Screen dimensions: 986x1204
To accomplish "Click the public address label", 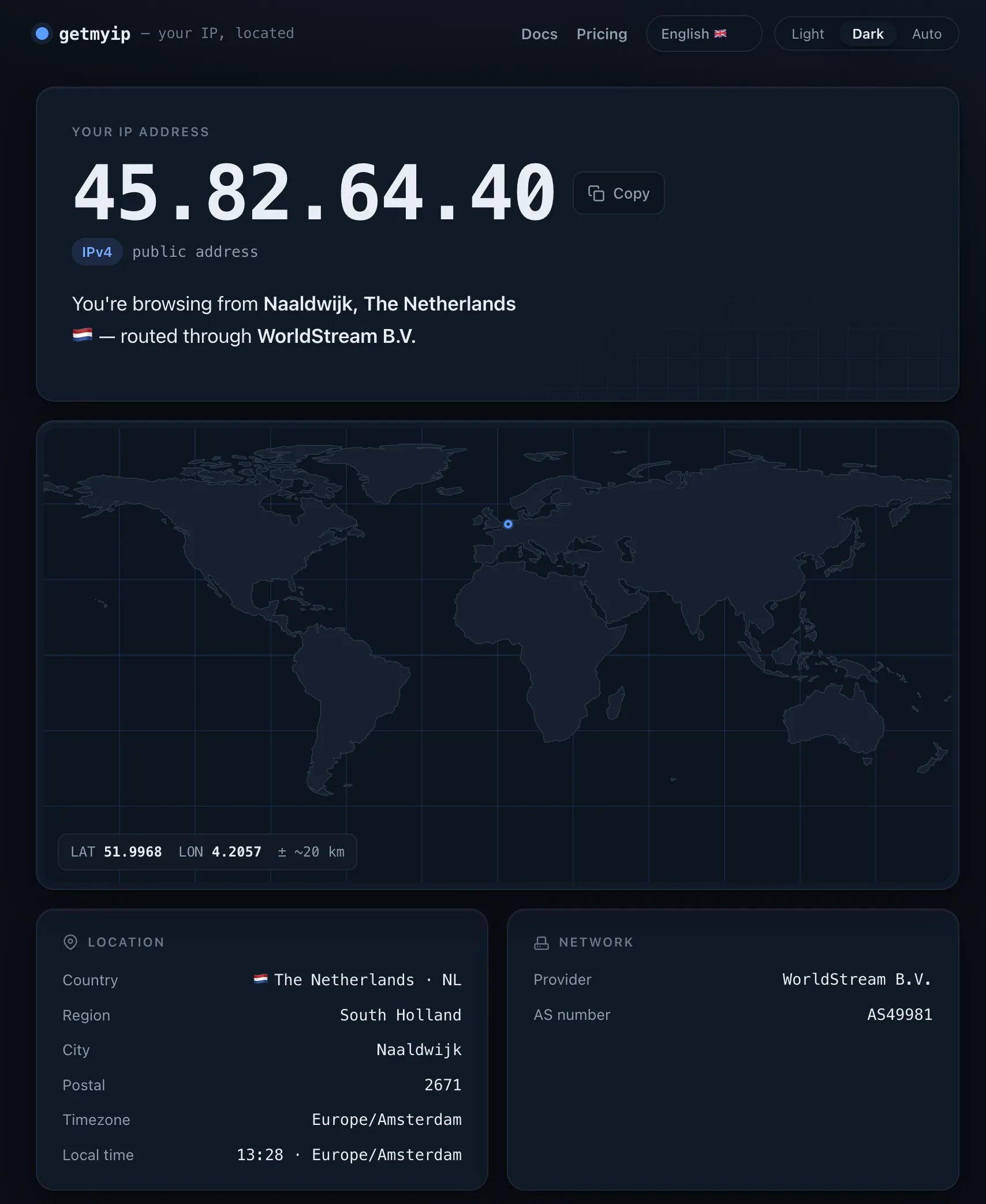I will pyautogui.click(x=195, y=252).
